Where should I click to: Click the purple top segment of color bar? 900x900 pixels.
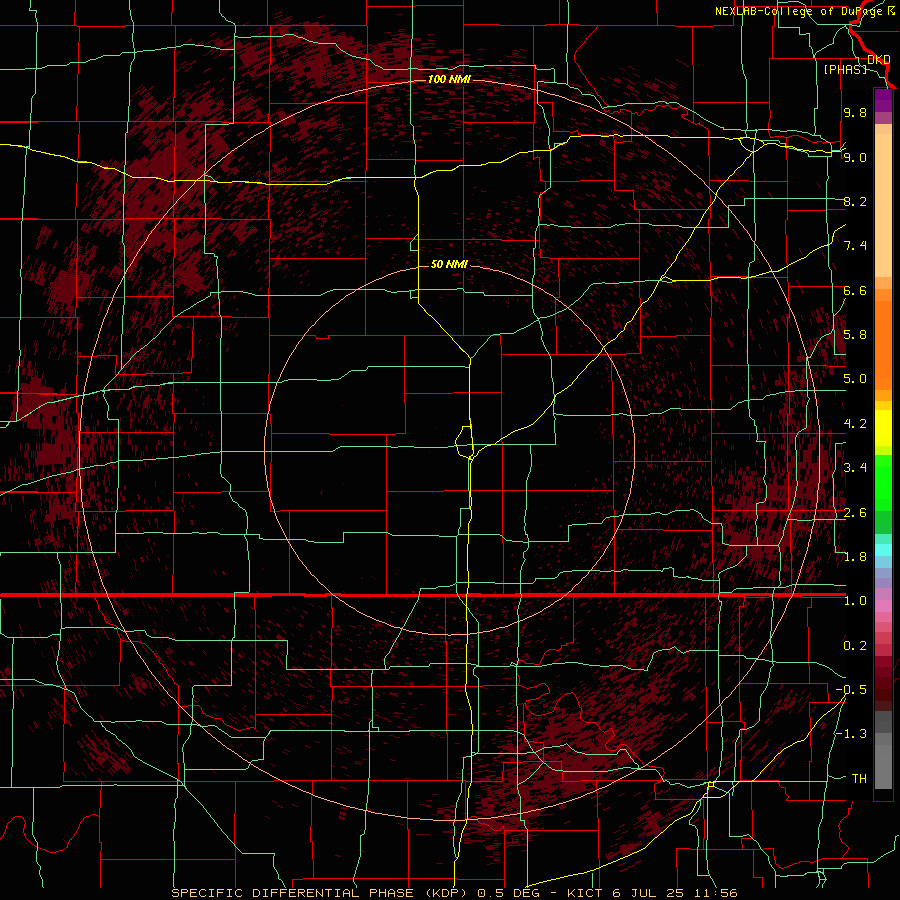[883, 100]
